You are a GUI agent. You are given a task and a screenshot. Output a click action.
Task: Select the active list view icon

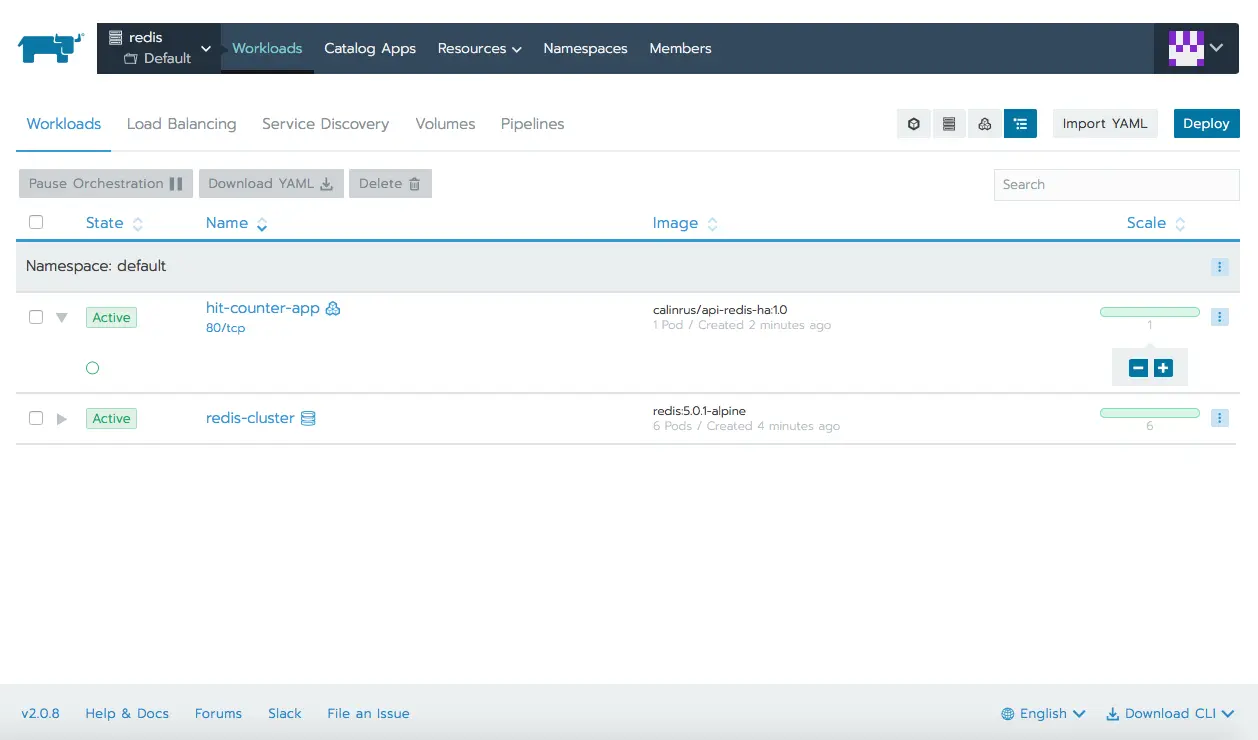coord(1020,124)
